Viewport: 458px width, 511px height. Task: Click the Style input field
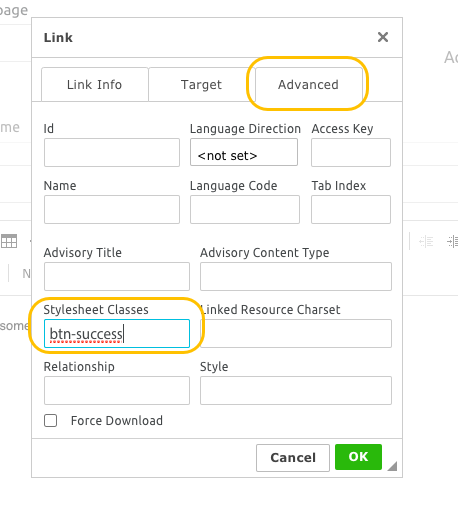[x=296, y=391]
